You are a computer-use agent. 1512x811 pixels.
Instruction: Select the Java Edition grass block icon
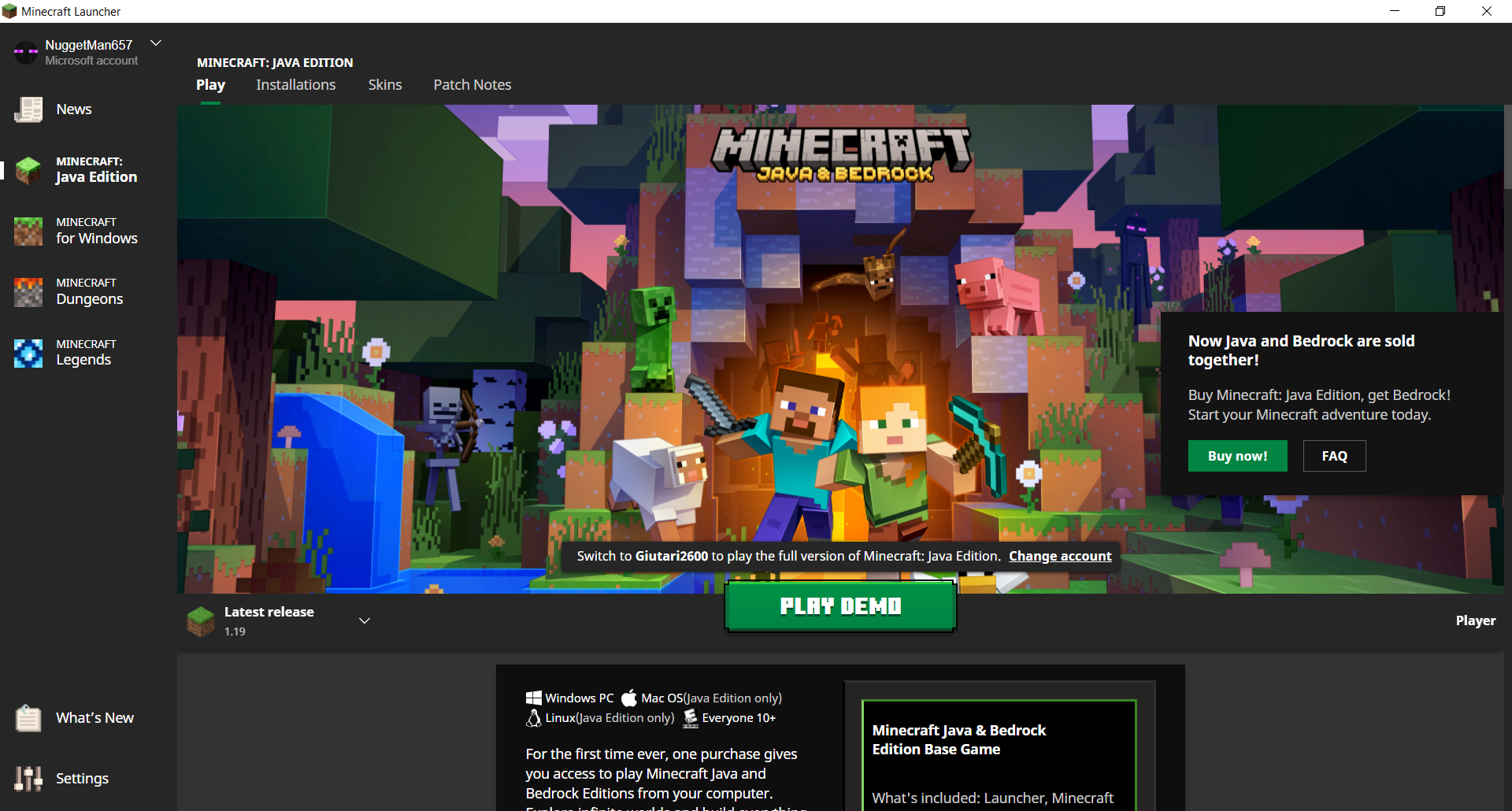(x=28, y=170)
